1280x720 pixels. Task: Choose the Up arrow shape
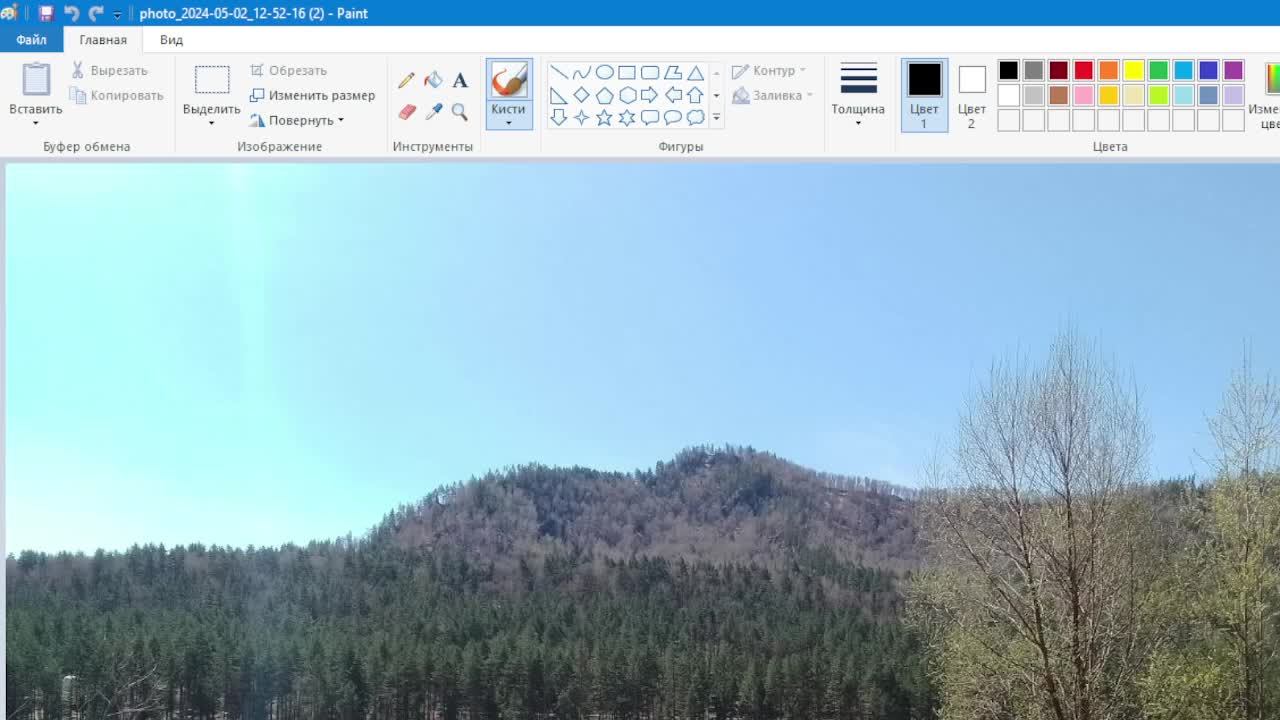695,95
